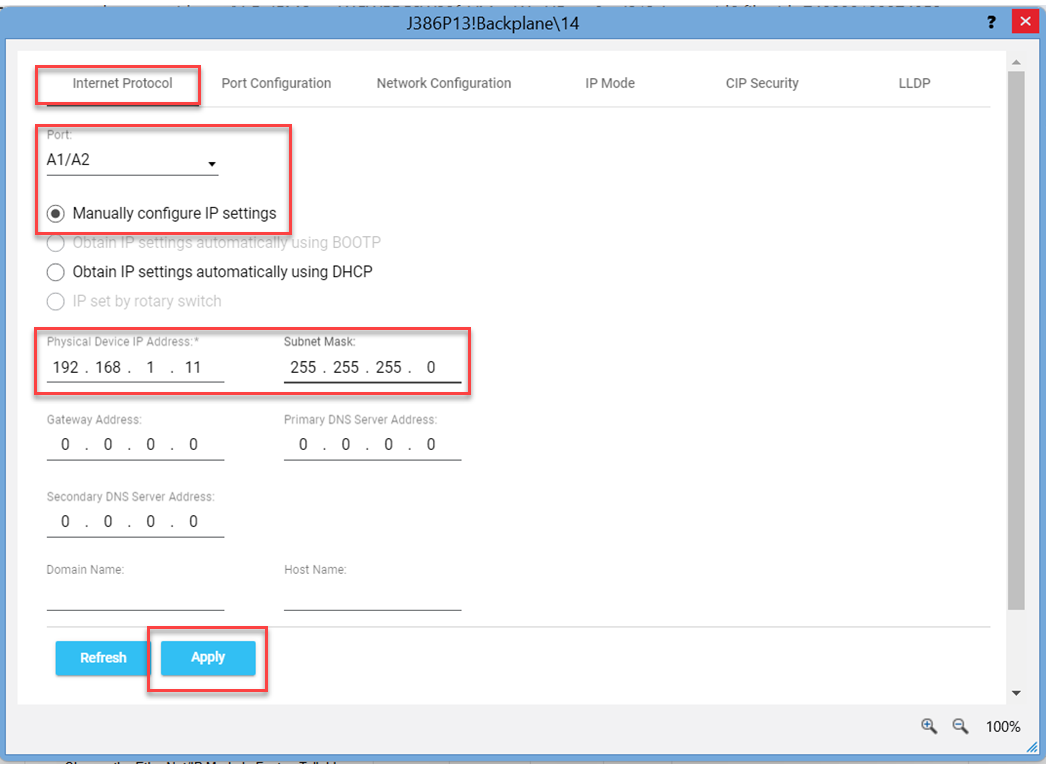Click the zoom in magnifier icon
Image resolution: width=1046 pixels, height=766 pixels.
pos(928,727)
